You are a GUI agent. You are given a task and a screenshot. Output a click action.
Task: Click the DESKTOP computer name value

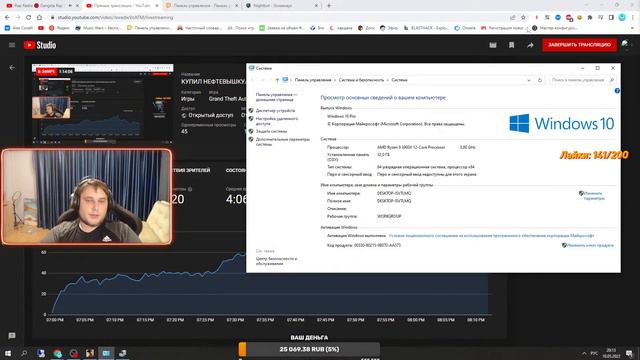(394, 193)
